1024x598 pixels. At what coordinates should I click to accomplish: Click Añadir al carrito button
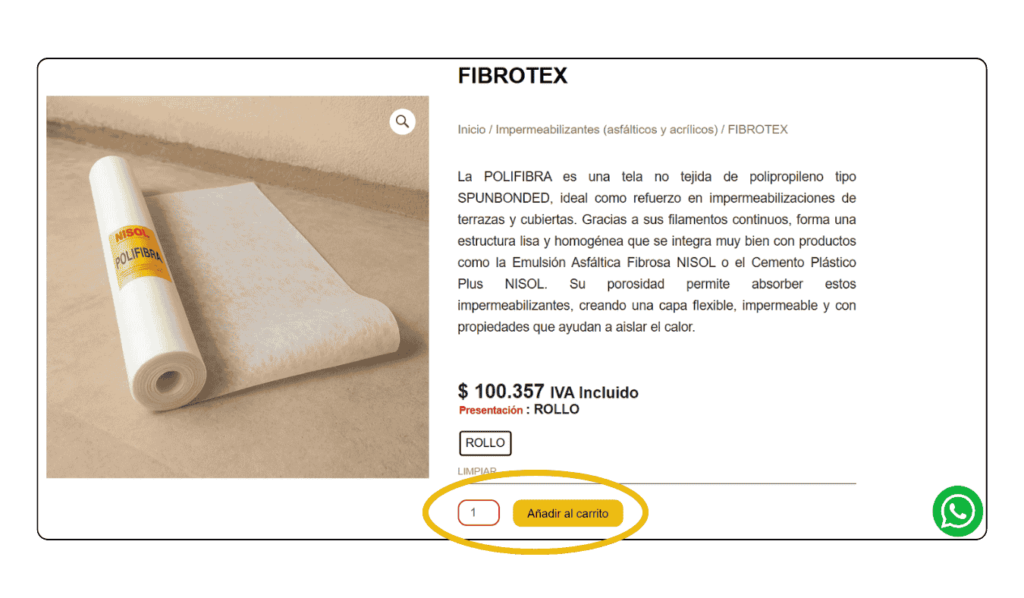(568, 513)
